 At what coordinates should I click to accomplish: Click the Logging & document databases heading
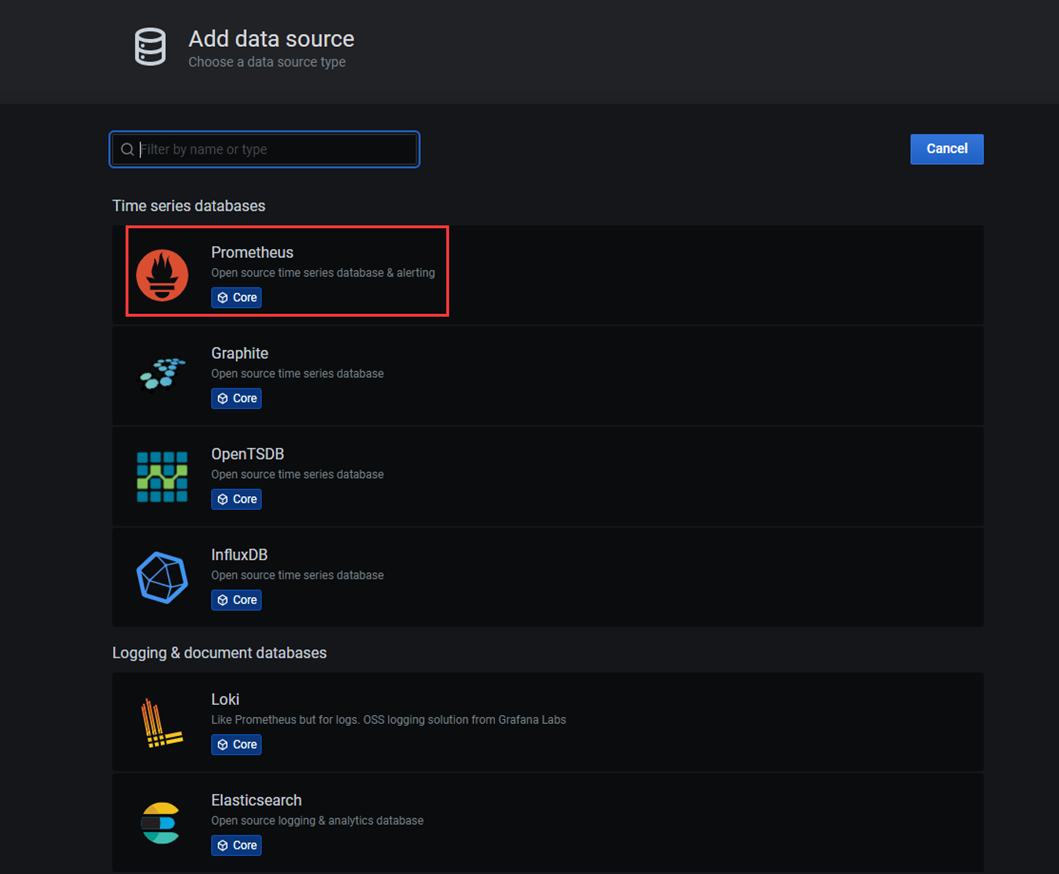(219, 653)
